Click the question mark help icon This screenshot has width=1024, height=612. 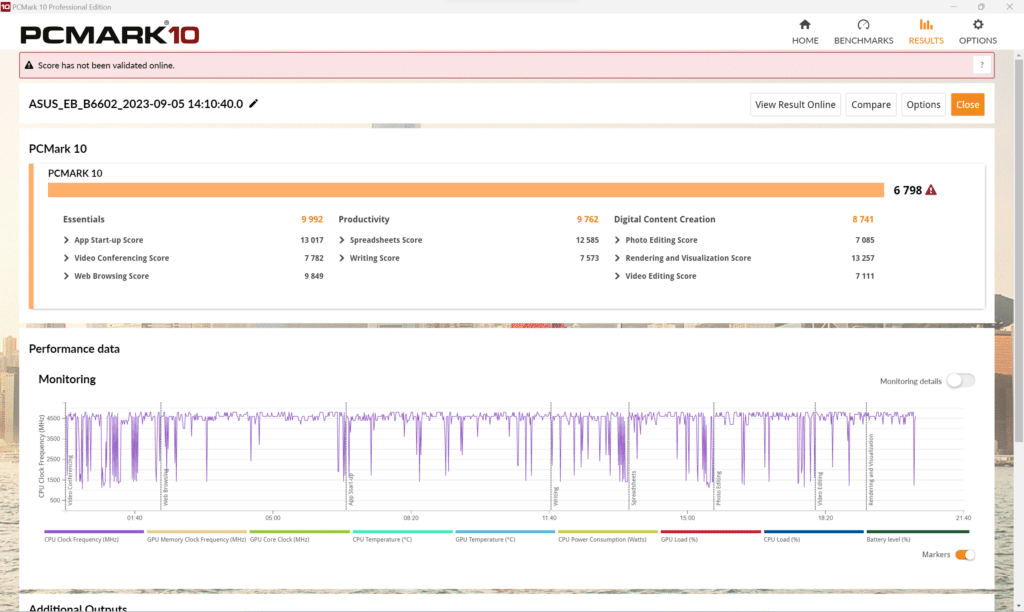pyautogui.click(x=982, y=65)
